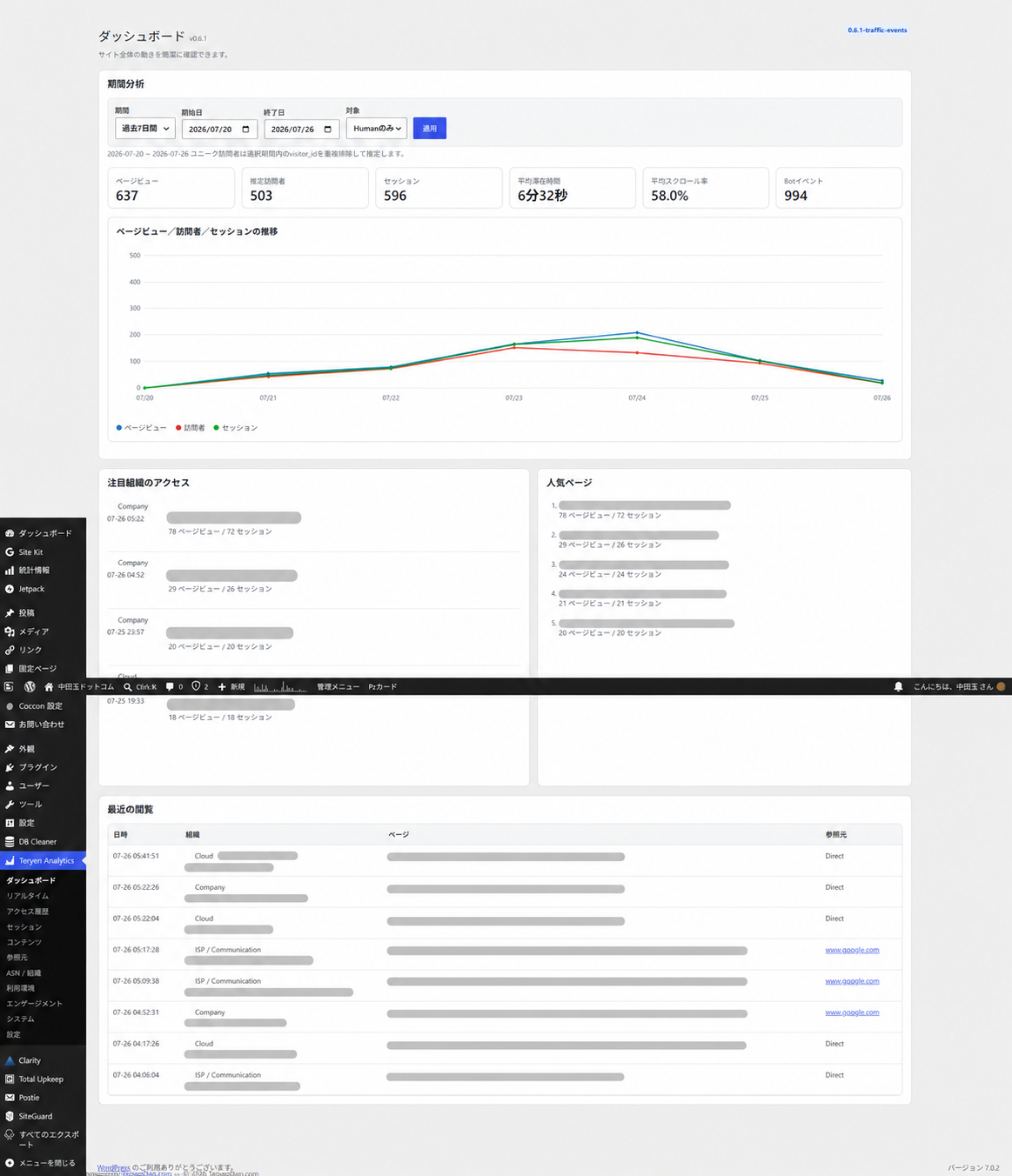Open Site Kit Google icon

10,552
